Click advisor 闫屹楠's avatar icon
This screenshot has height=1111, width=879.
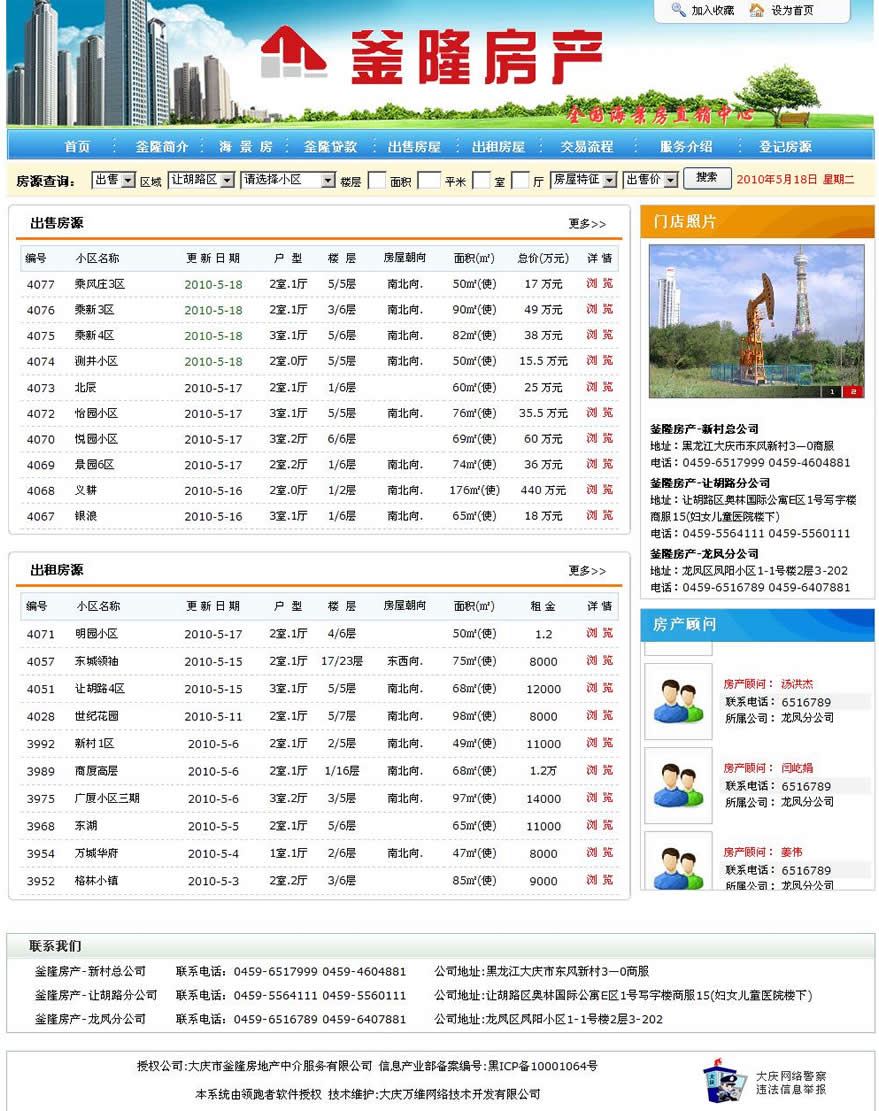[678, 785]
